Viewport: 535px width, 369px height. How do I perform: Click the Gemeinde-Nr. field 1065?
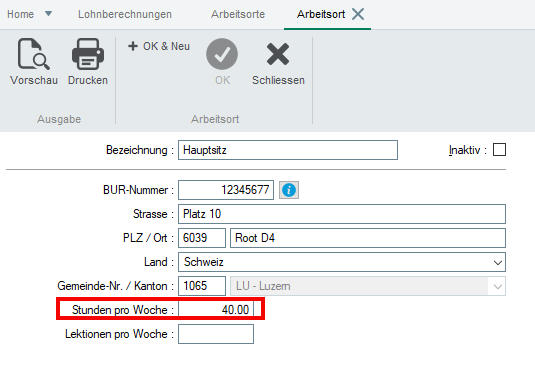pos(202,286)
